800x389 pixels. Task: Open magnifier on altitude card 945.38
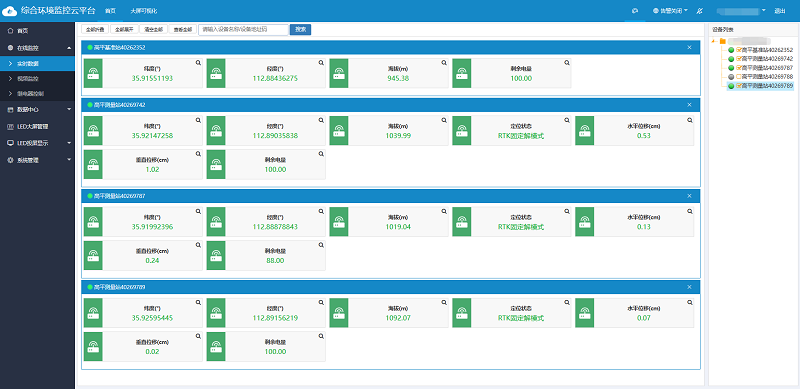point(444,62)
